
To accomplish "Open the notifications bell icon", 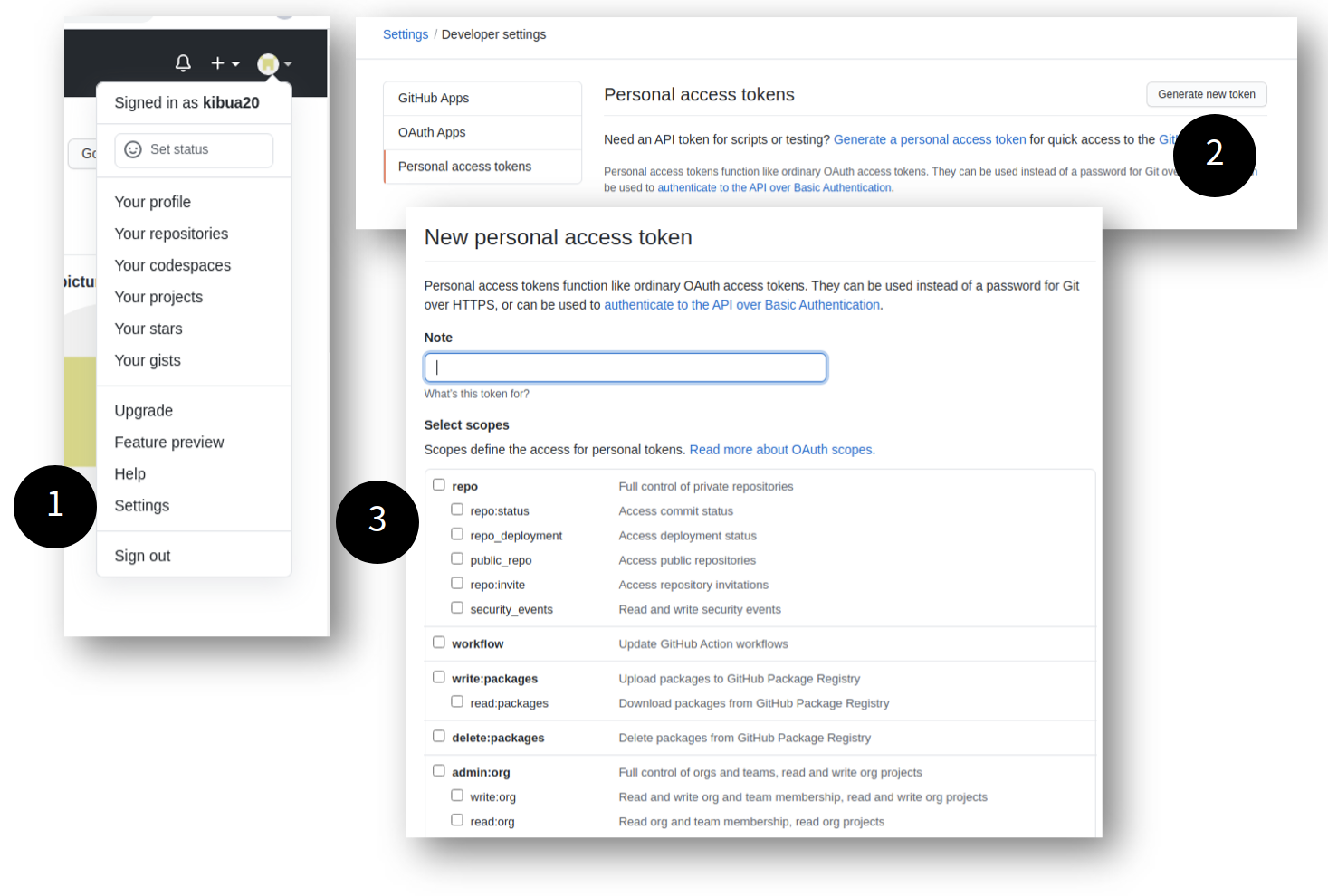I will [x=183, y=63].
